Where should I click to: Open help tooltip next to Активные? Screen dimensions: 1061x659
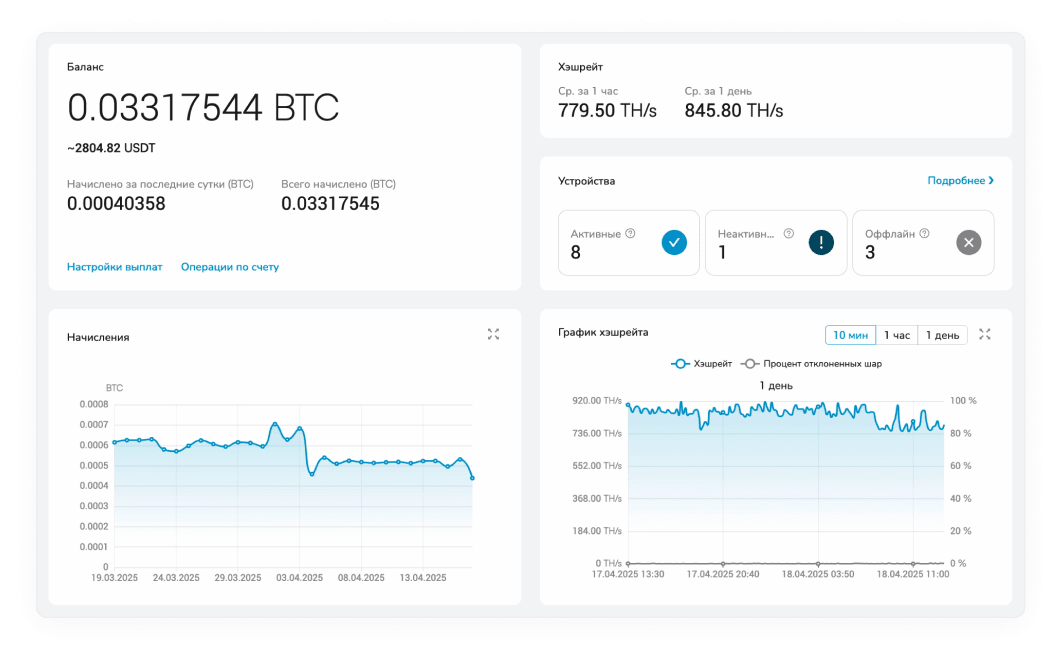pos(630,234)
